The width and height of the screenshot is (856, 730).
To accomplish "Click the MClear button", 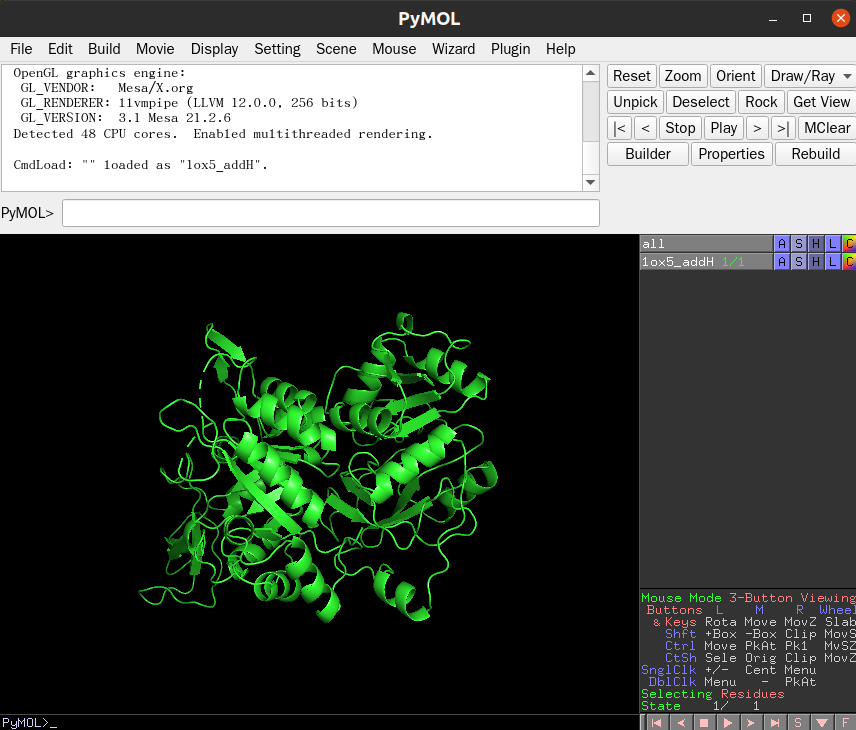I will pyautogui.click(x=827, y=128).
